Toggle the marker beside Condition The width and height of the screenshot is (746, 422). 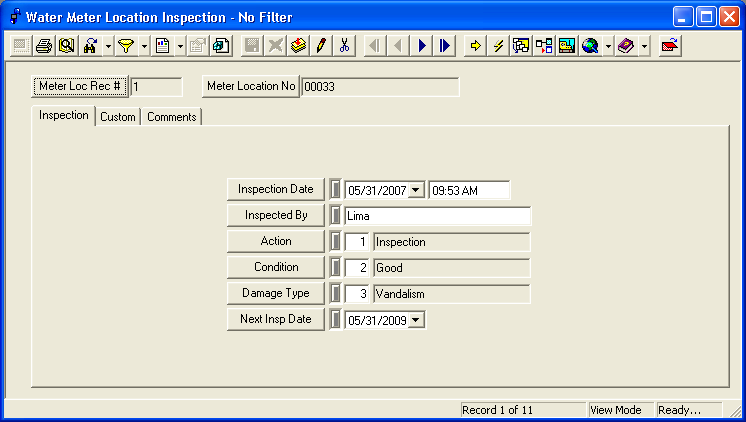[335, 267]
